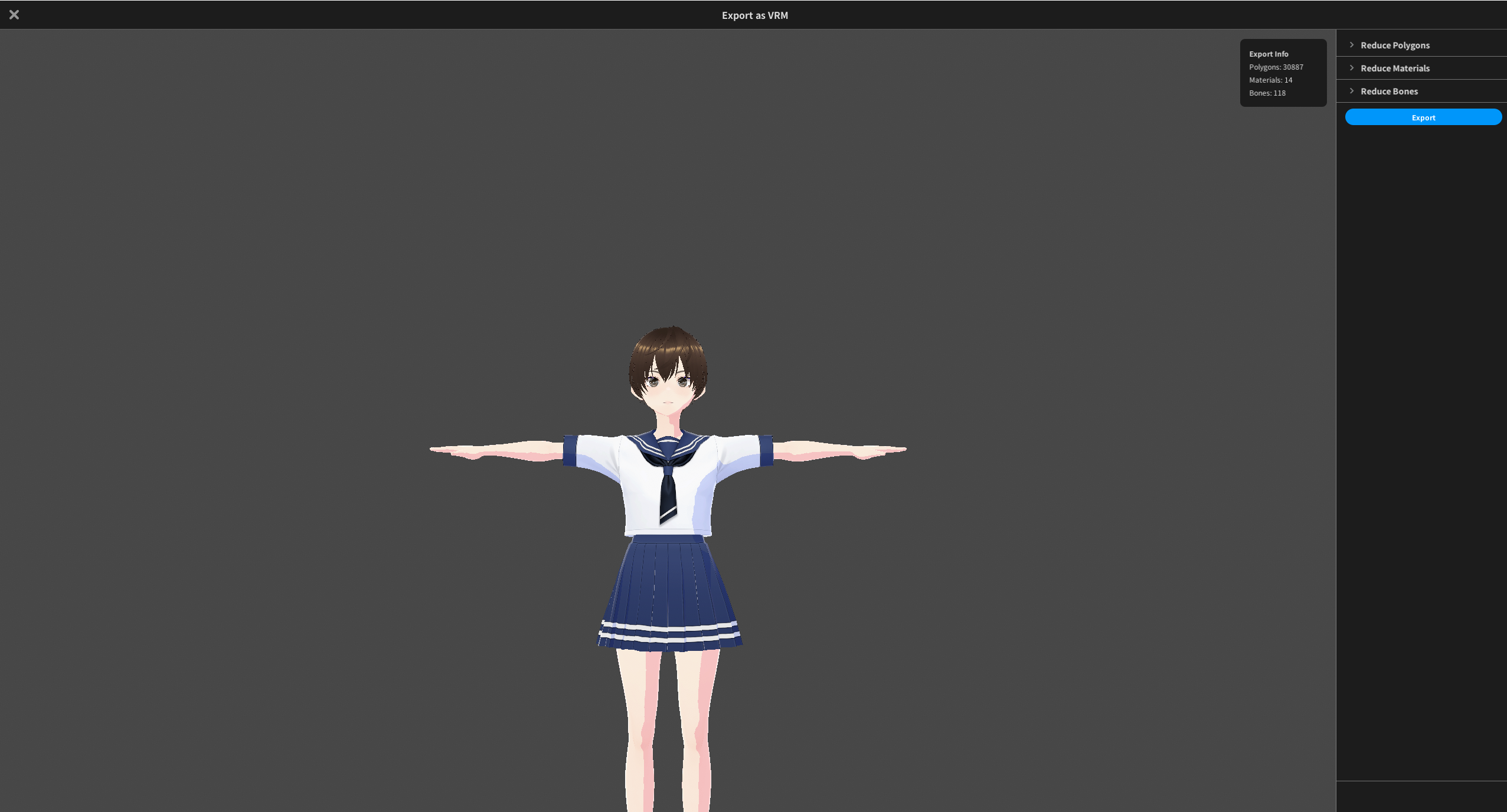The height and width of the screenshot is (812, 1507).
Task: Open the Reduce Polygons section label
Action: pyautogui.click(x=1395, y=45)
